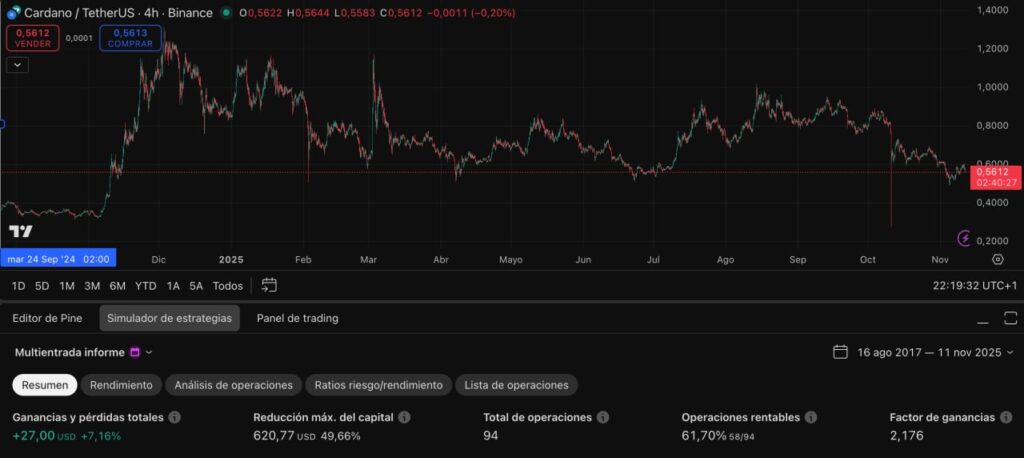The width and height of the screenshot is (1024, 458).
Task: Select the 5D time range
Action: (x=42, y=286)
